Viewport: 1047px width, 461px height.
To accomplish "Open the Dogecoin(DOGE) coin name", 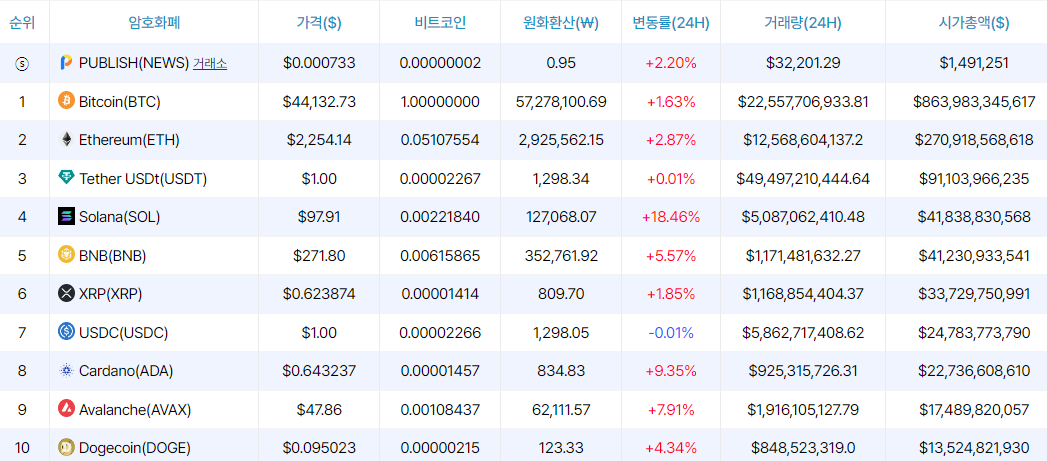I will [135, 448].
